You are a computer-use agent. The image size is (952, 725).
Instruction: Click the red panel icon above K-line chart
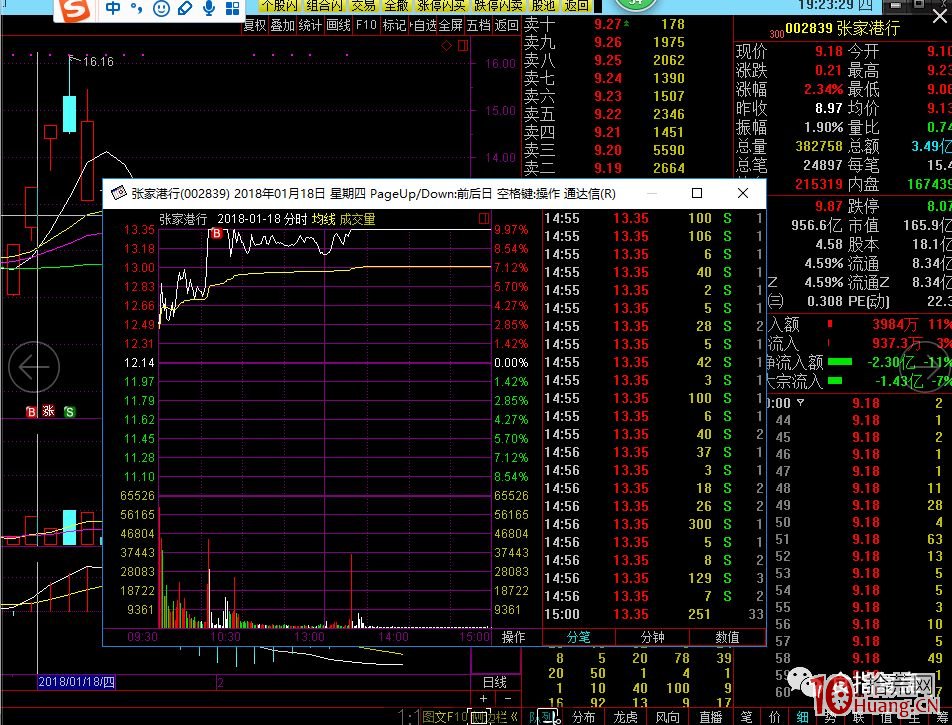point(463,46)
